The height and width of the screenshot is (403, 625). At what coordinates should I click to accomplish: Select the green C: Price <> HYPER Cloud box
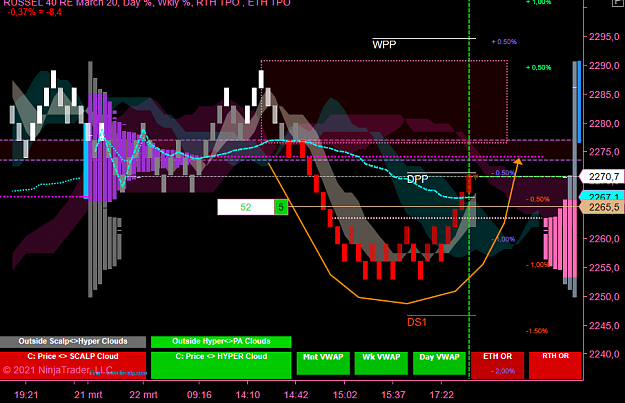click(221, 365)
